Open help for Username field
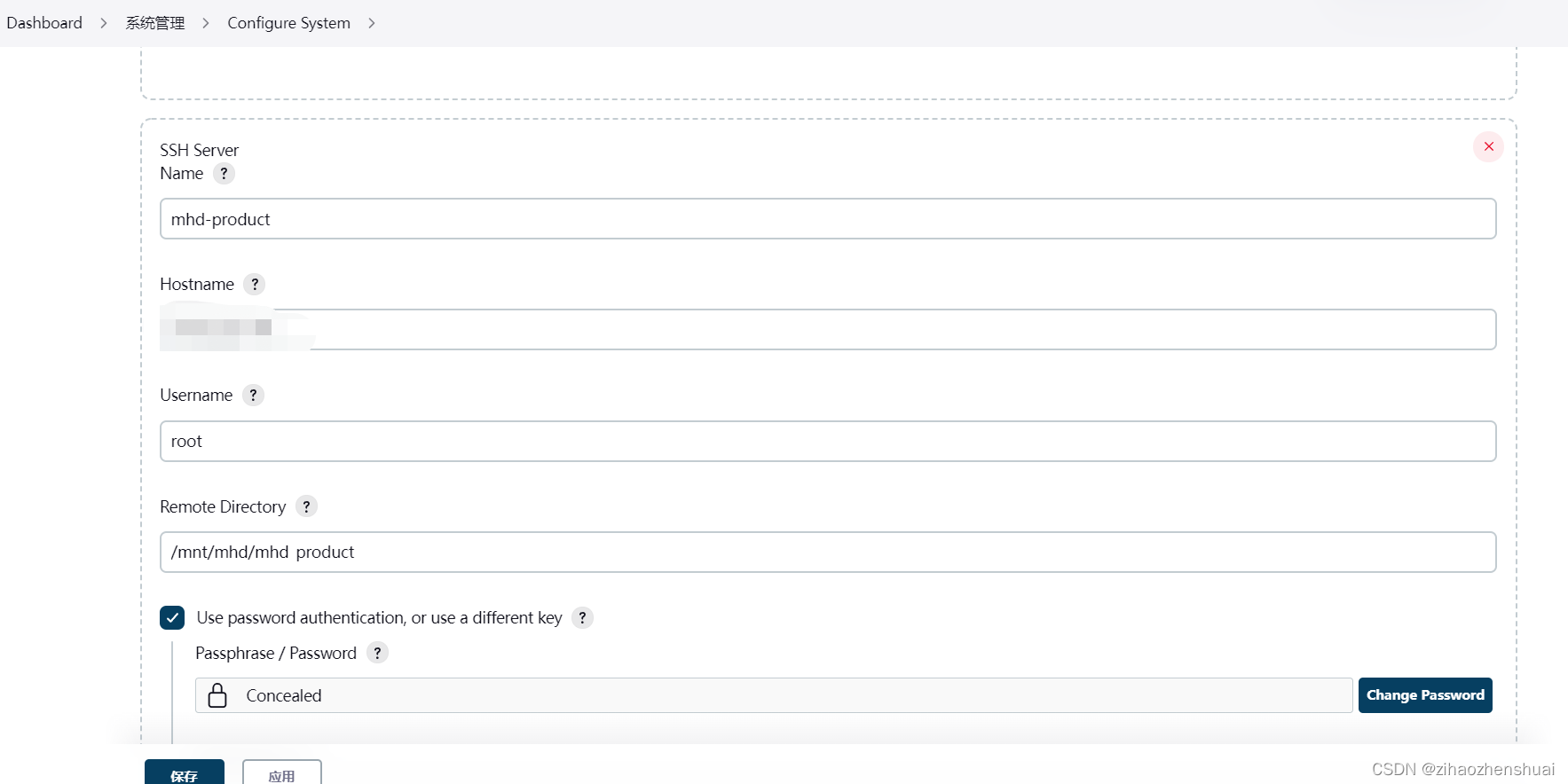This screenshot has width=1568, height=784. [253, 396]
